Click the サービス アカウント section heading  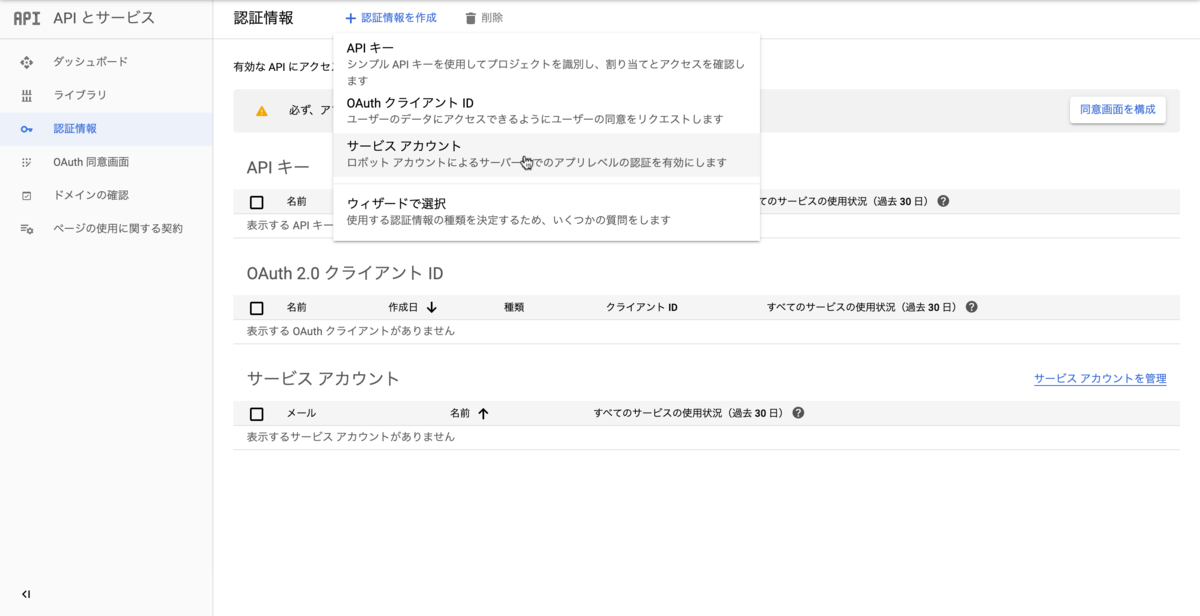(323, 379)
